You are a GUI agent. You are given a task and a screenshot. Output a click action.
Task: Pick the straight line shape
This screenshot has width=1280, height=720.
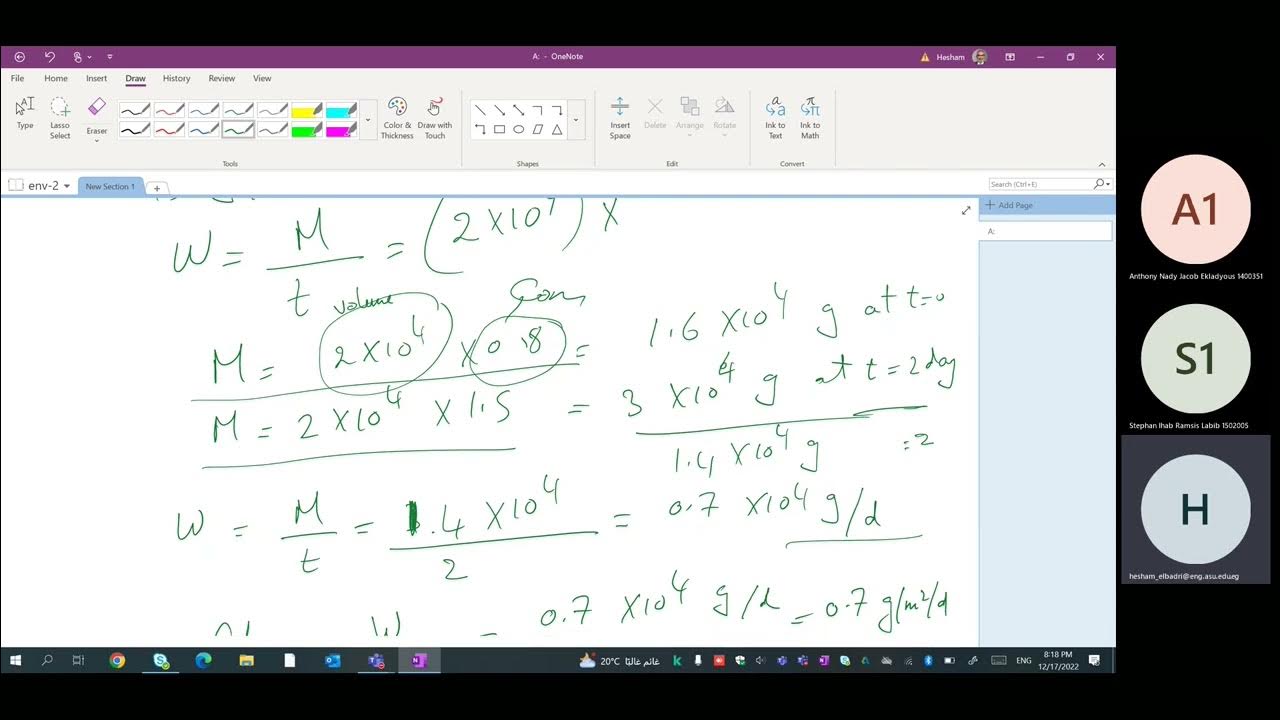pos(480,110)
